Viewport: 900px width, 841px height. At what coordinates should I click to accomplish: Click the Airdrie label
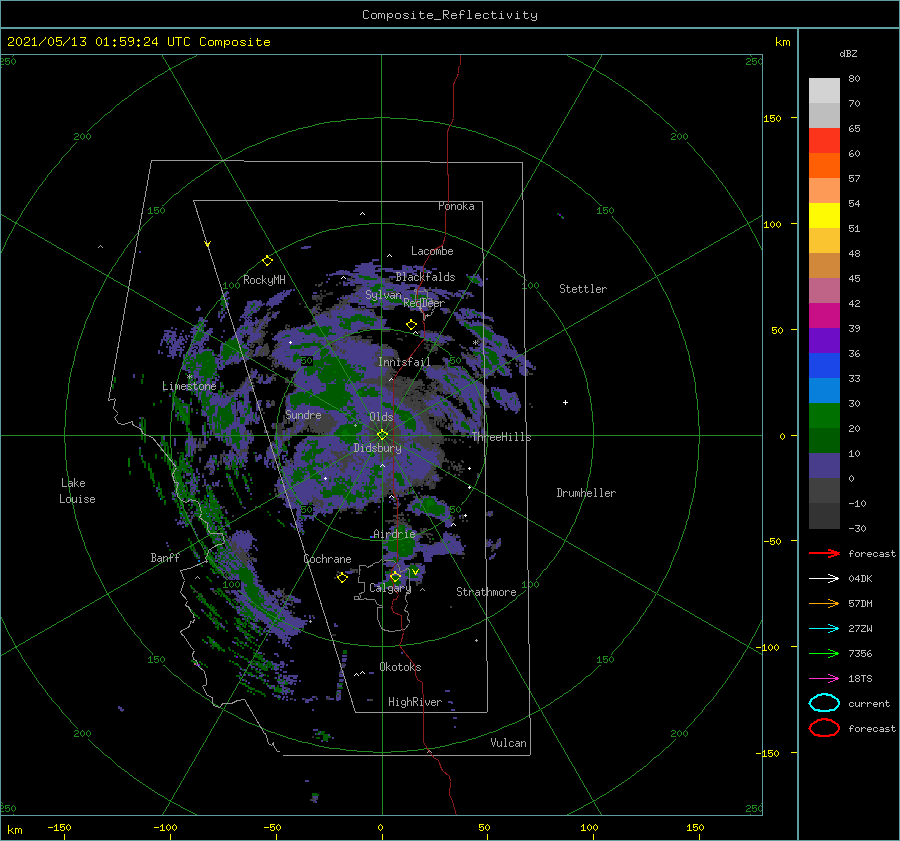pyautogui.click(x=394, y=534)
